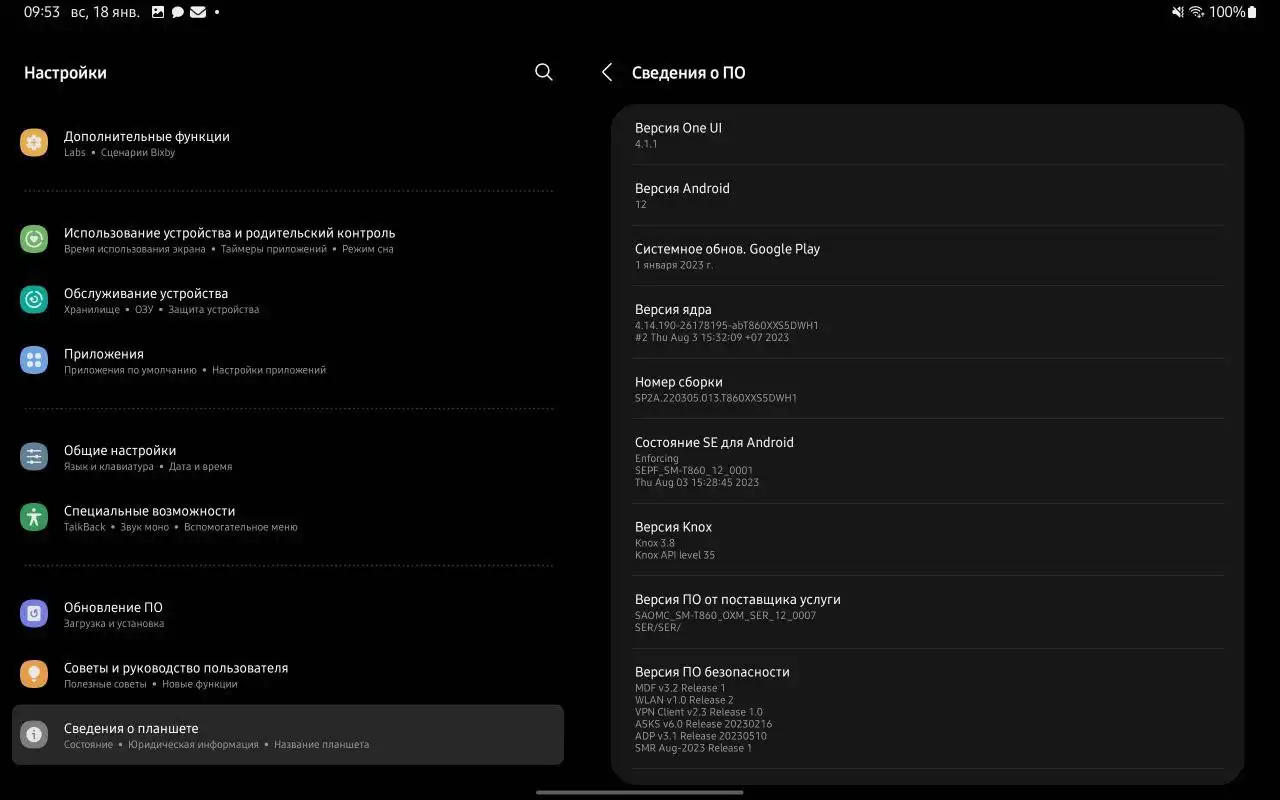This screenshot has height=800, width=1280.
Task: Tap the Общие настройки sliders icon
Action: pos(34,457)
